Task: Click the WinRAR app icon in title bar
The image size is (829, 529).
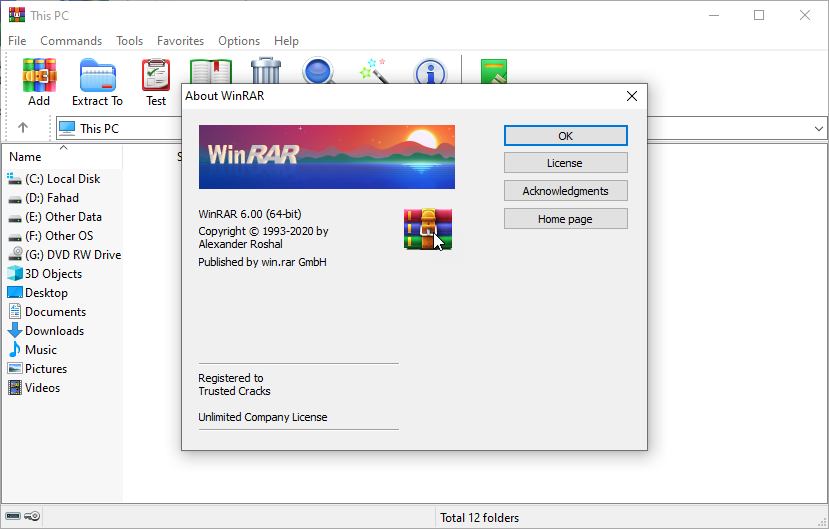Action: click(17, 15)
